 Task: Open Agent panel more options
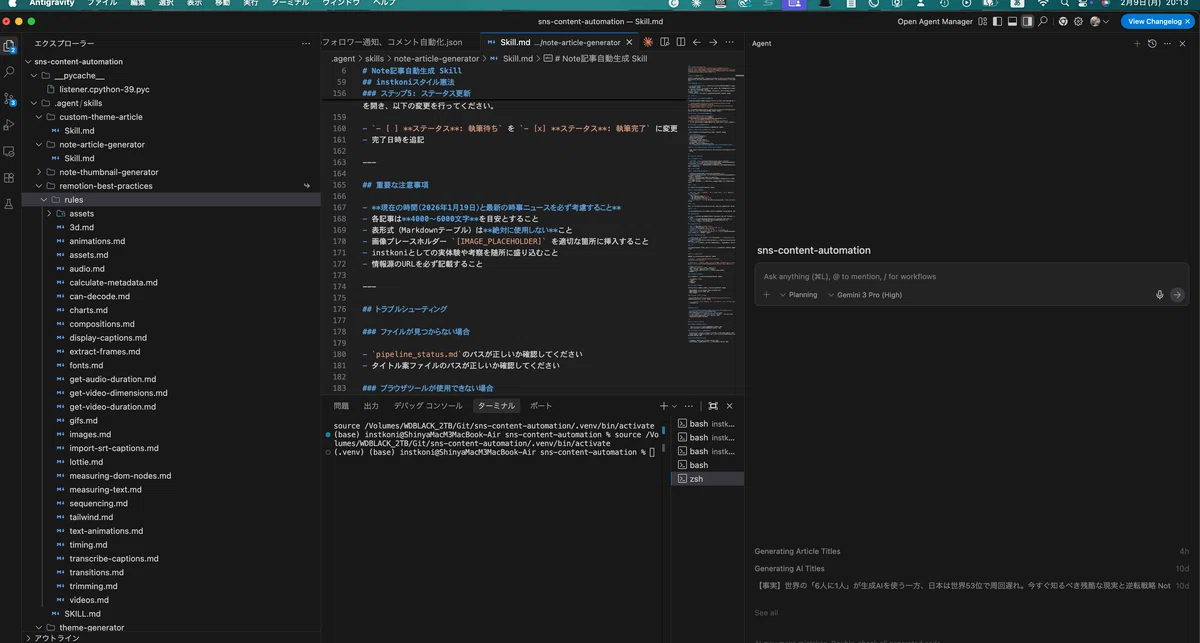click(1168, 44)
